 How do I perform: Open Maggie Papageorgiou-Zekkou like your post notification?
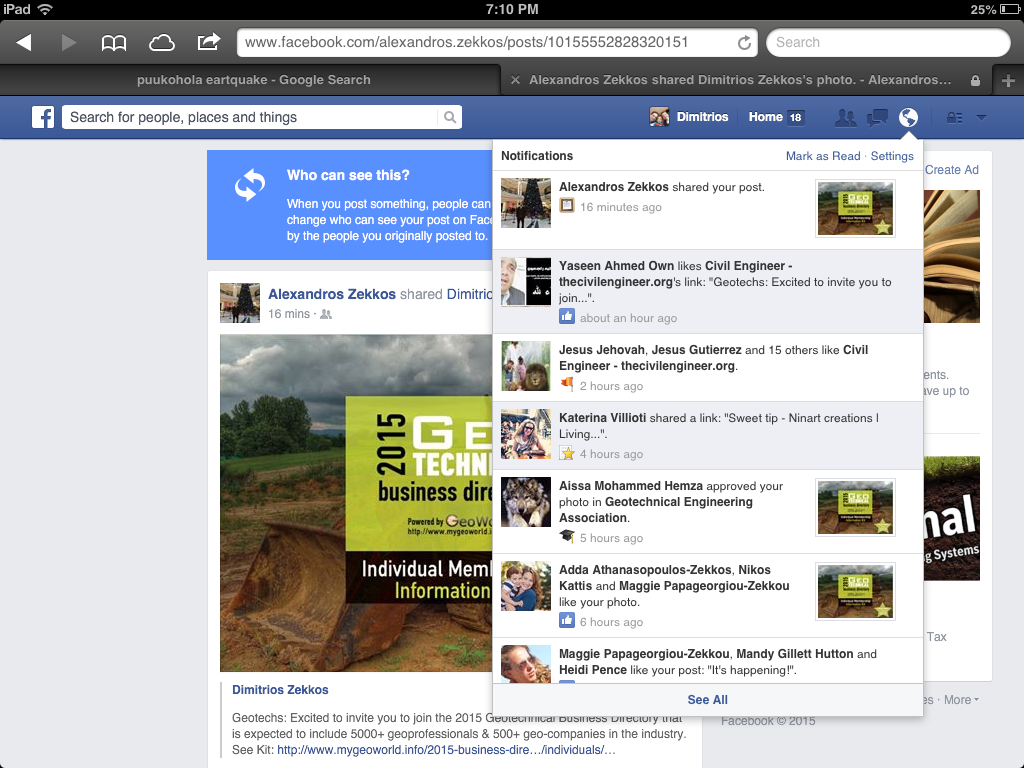click(708, 661)
